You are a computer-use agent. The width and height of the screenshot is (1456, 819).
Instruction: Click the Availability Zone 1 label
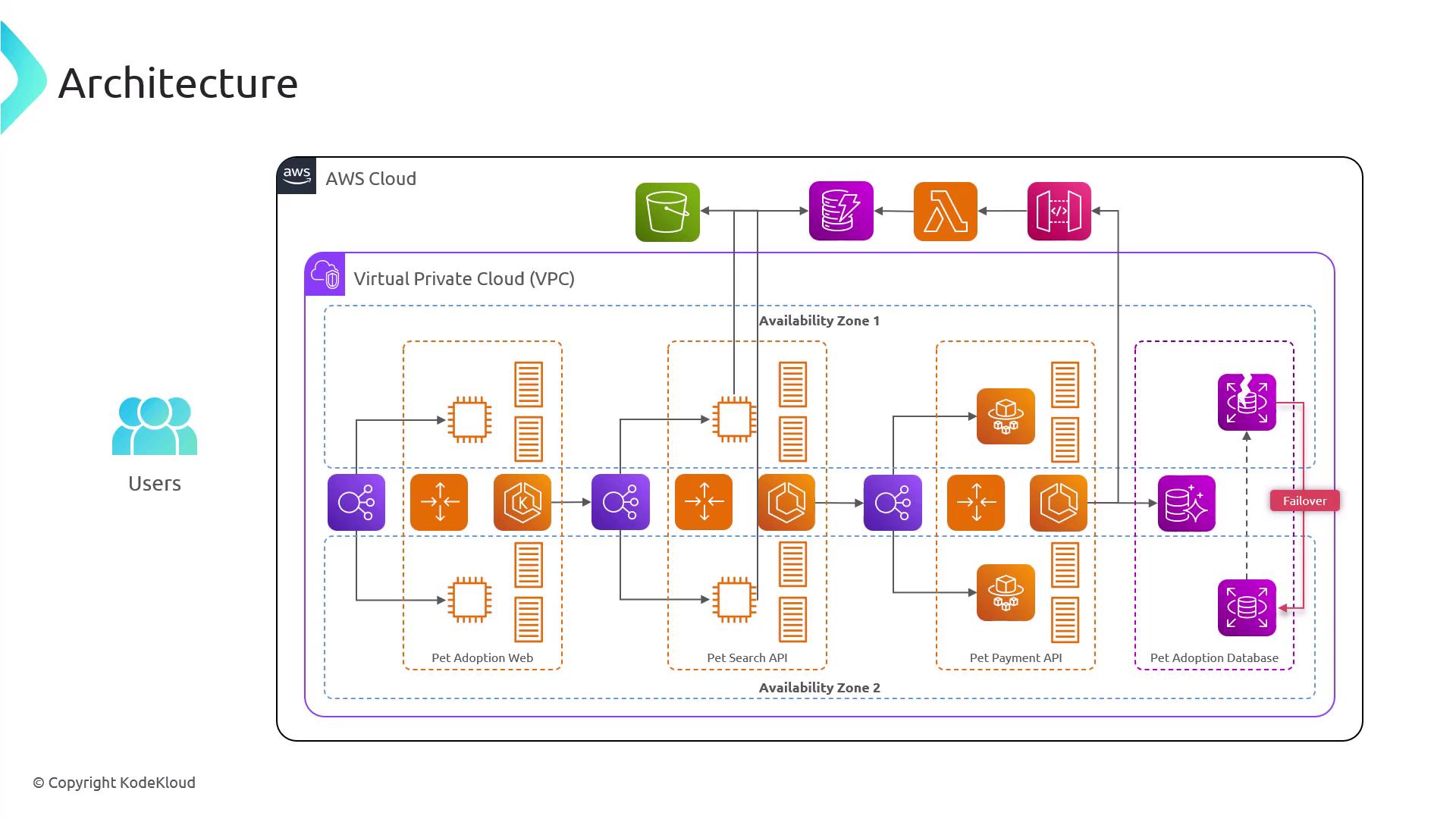click(819, 321)
